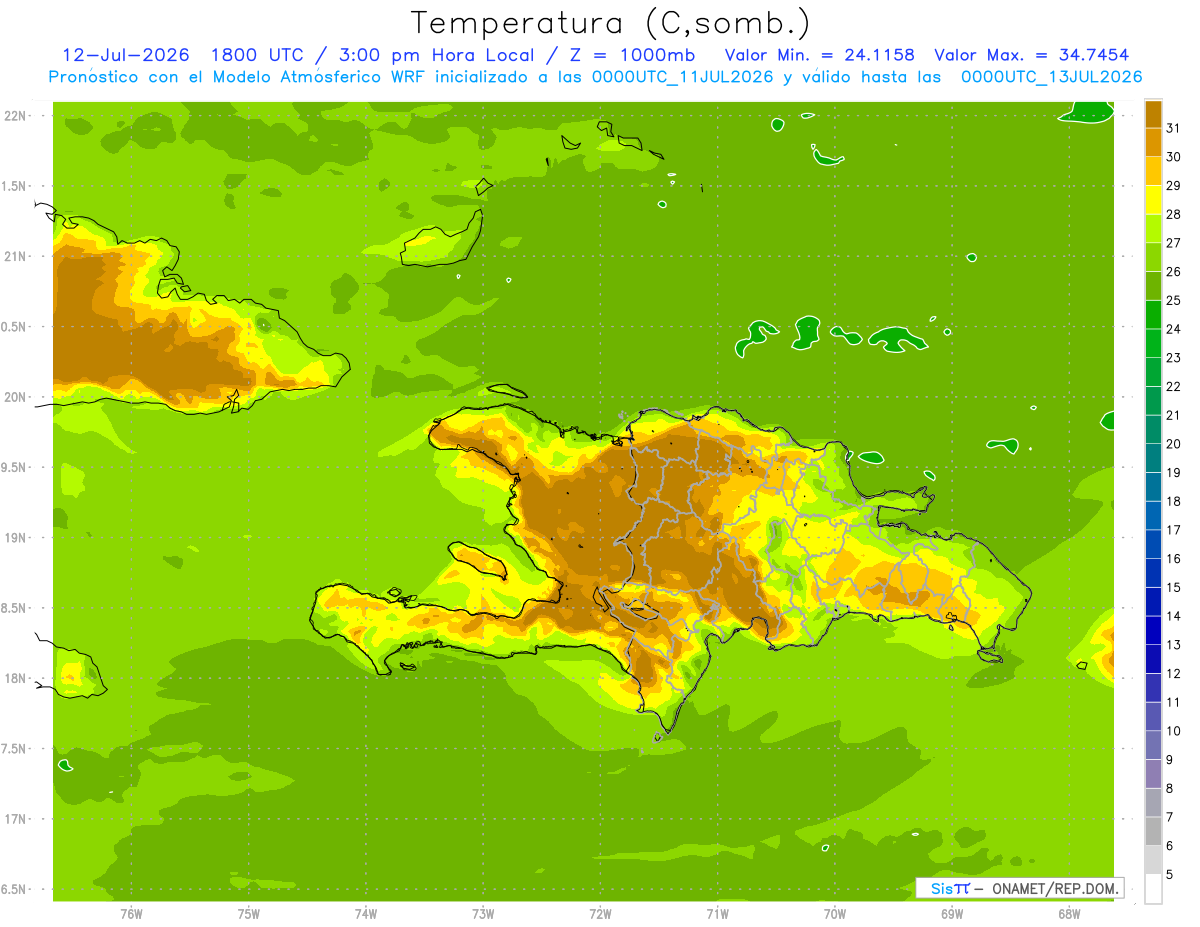The image size is (1200, 927).
Task: Click the legend value 12
Action: coord(1174,674)
